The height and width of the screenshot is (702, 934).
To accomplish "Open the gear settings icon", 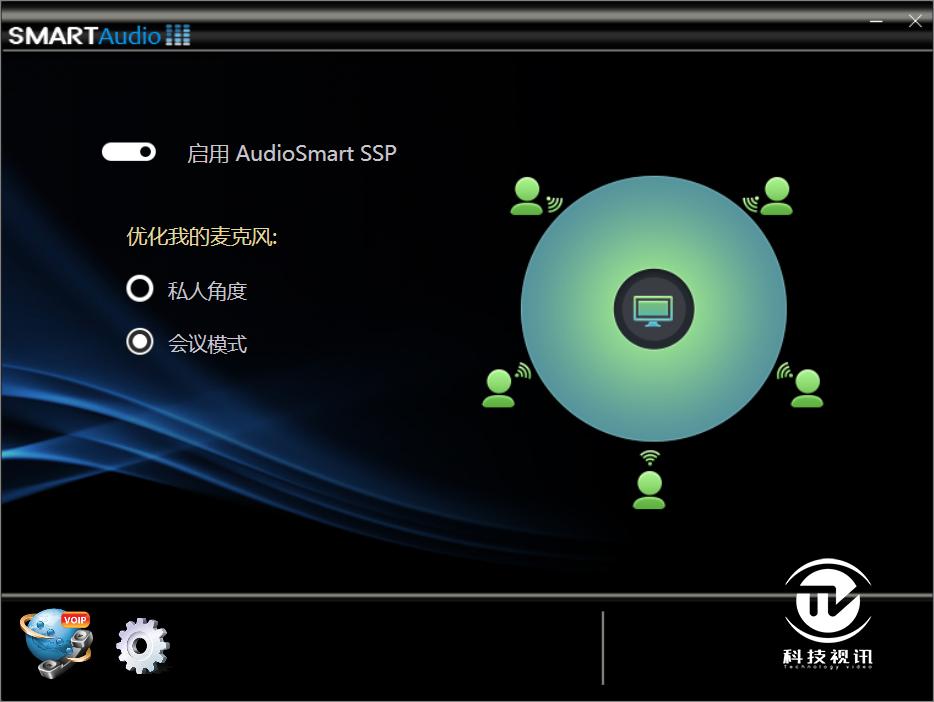I will coord(142,646).
